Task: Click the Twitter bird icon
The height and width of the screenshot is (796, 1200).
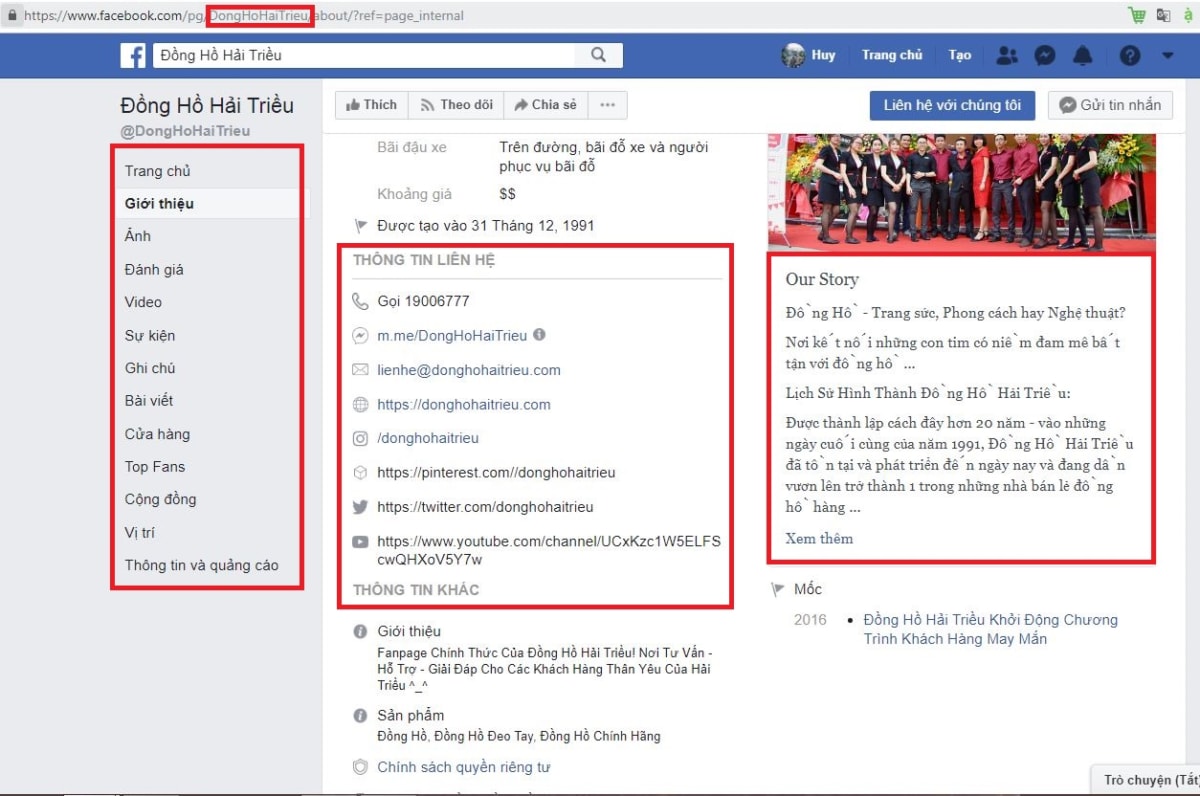Action: [360, 507]
